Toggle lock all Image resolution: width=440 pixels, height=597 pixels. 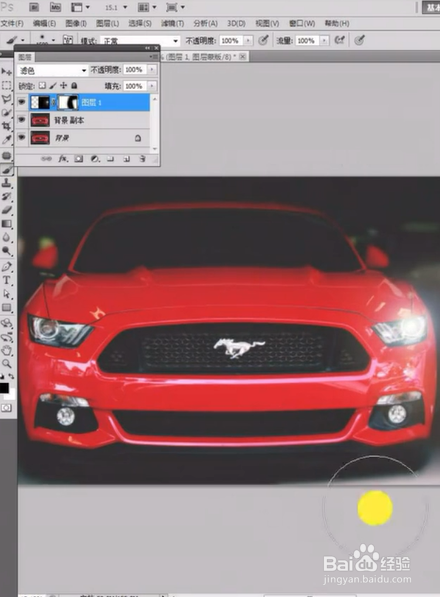(x=74, y=86)
